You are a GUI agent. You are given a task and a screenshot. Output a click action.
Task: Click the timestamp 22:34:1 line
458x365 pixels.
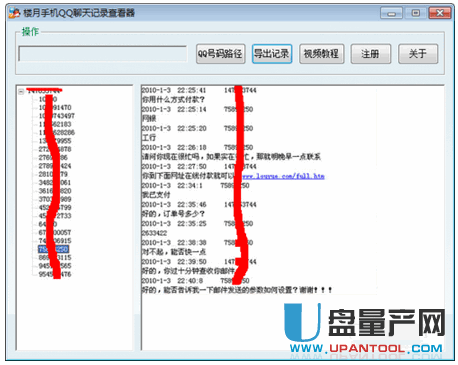tap(196, 185)
